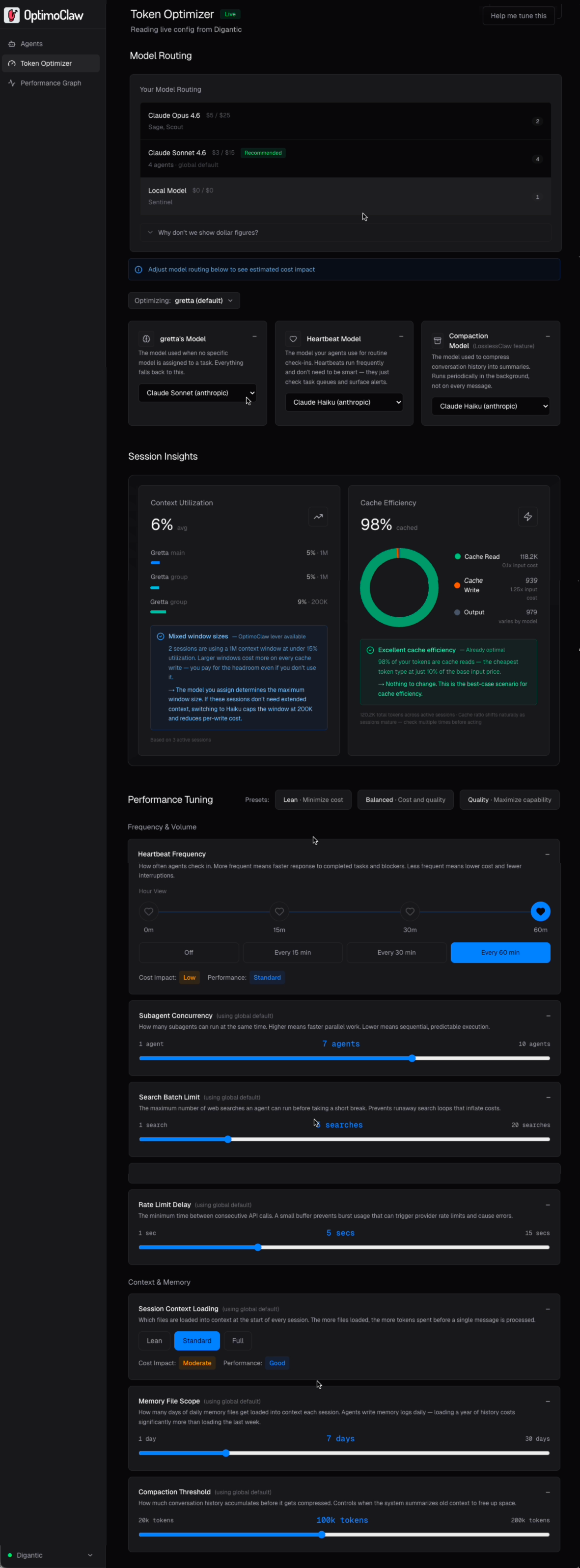Click the Compaction Model archive icon
Viewport: 580px width, 1568px height.
click(437, 341)
